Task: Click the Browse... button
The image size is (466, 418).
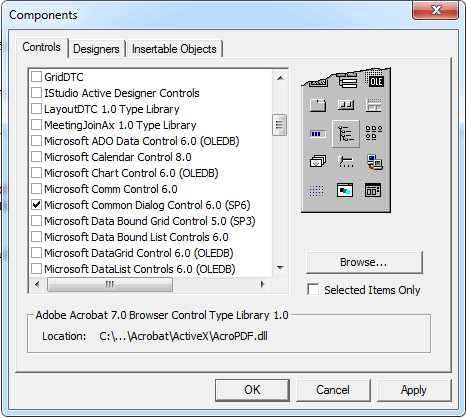Action: tap(364, 262)
